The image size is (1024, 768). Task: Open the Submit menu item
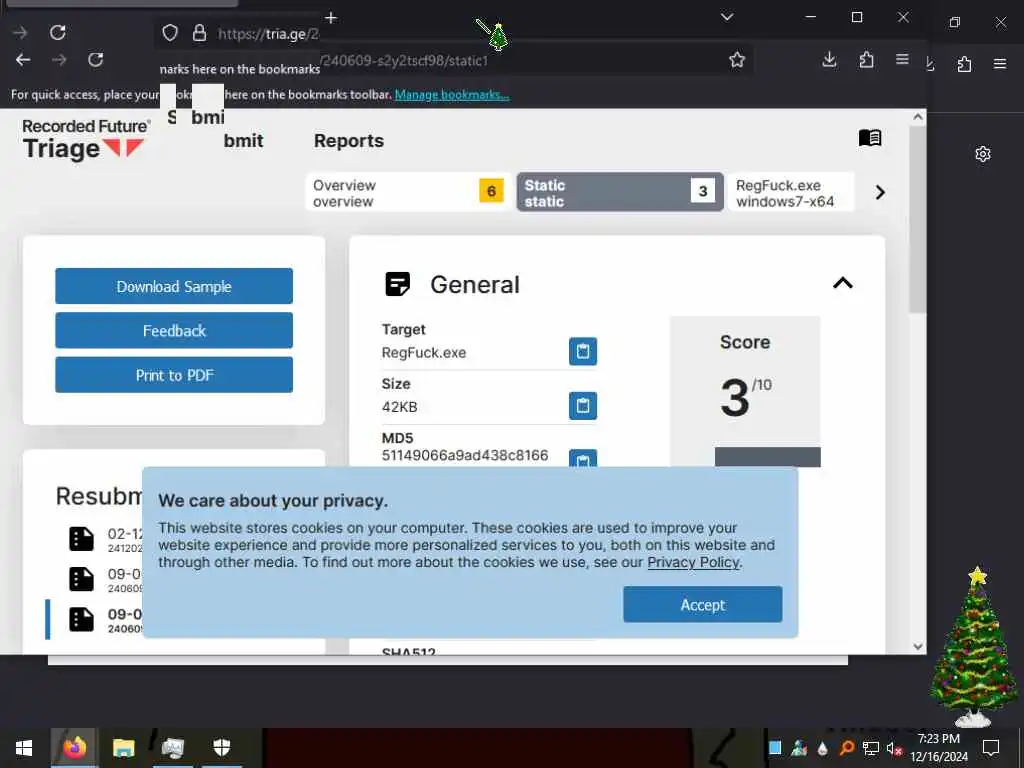(243, 141)
